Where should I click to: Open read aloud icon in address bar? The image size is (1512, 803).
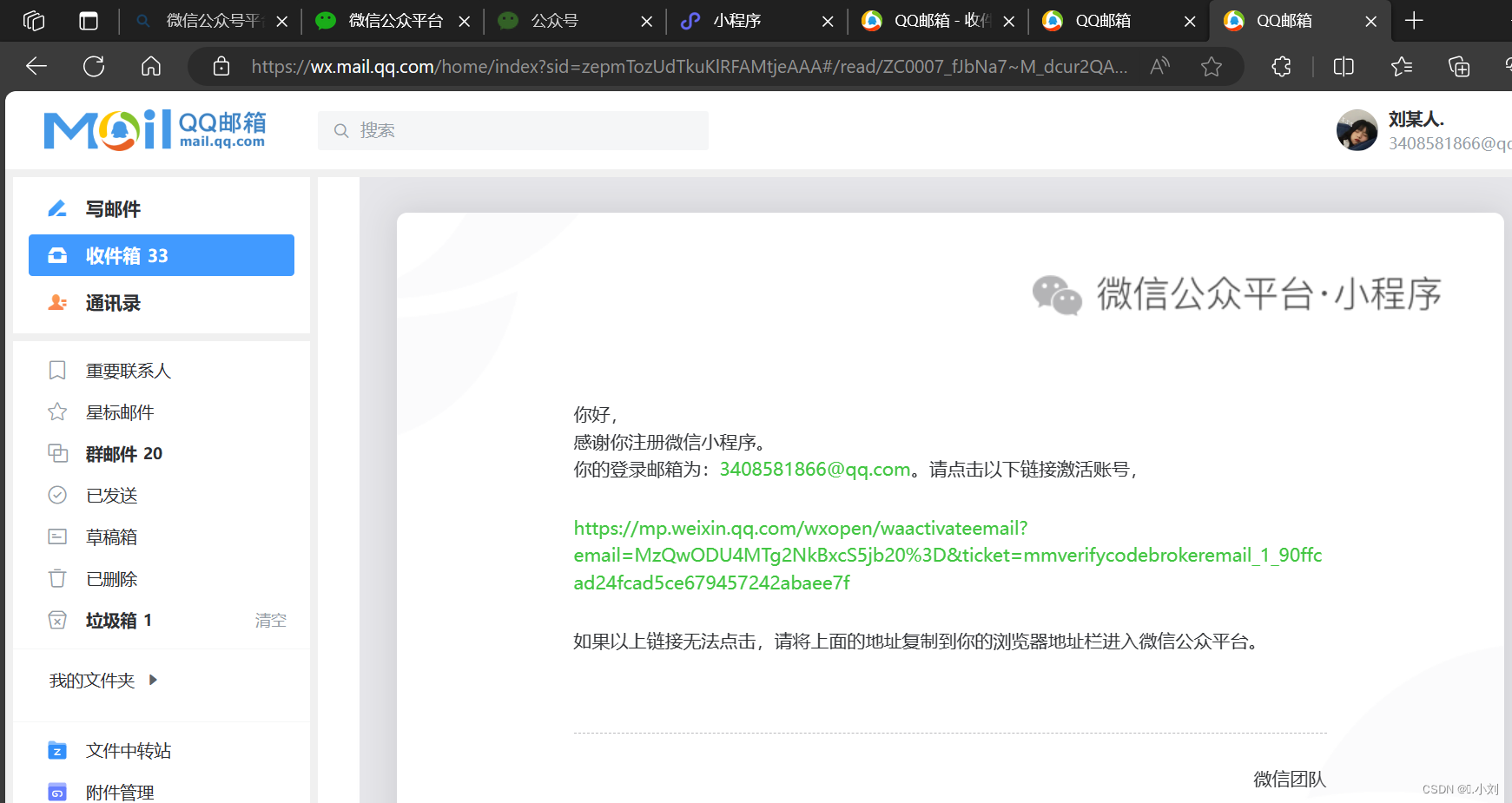[x=1159, y=66]
